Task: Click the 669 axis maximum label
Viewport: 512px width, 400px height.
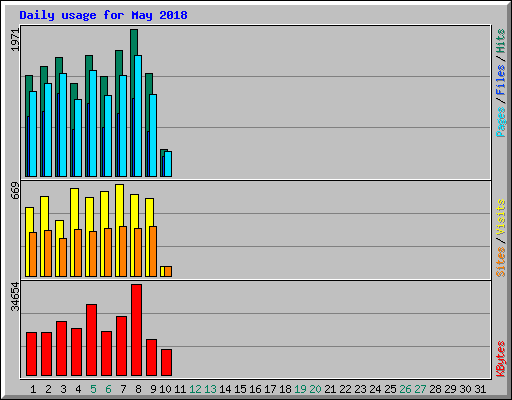Action: pos(15,191)
